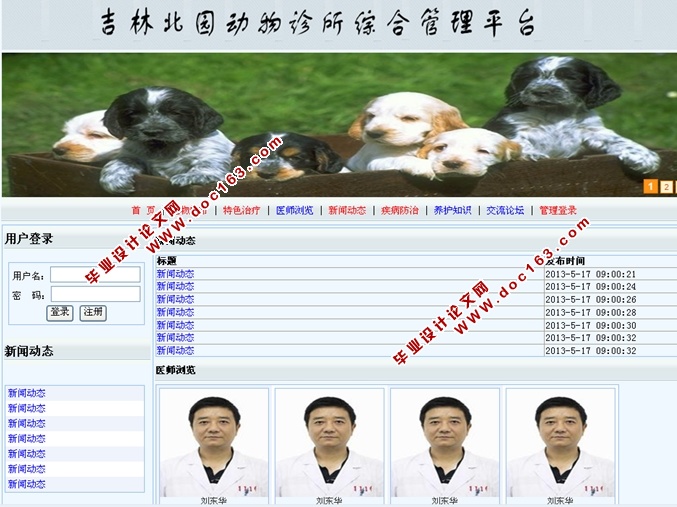The height and width of the screenshot is (507, 677).
Task: Open the 特色治疗 menu item
Action: point(241,210)
